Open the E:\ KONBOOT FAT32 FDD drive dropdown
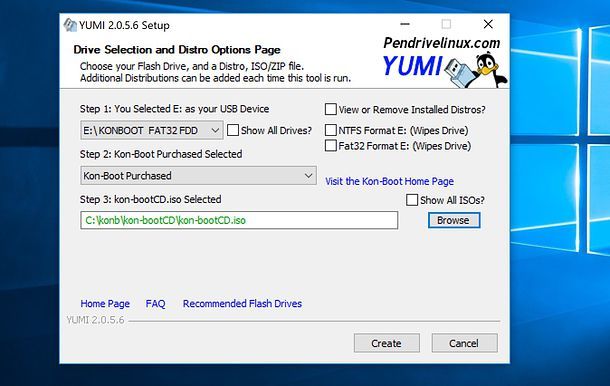The width and height of the screenshot is (610, 386). (152, 130)
